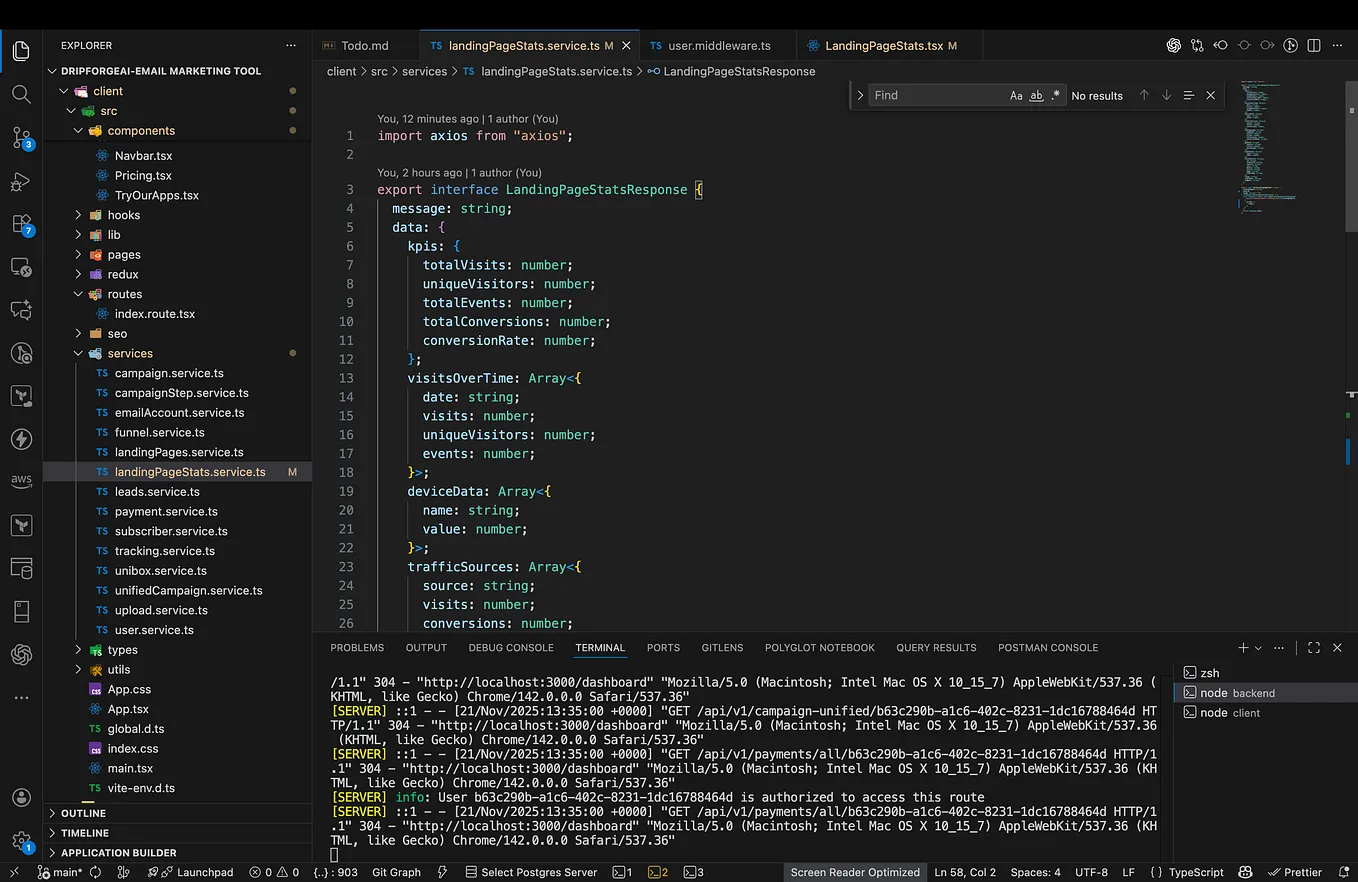Open Source Control view with 3 changes

[21, 138]
